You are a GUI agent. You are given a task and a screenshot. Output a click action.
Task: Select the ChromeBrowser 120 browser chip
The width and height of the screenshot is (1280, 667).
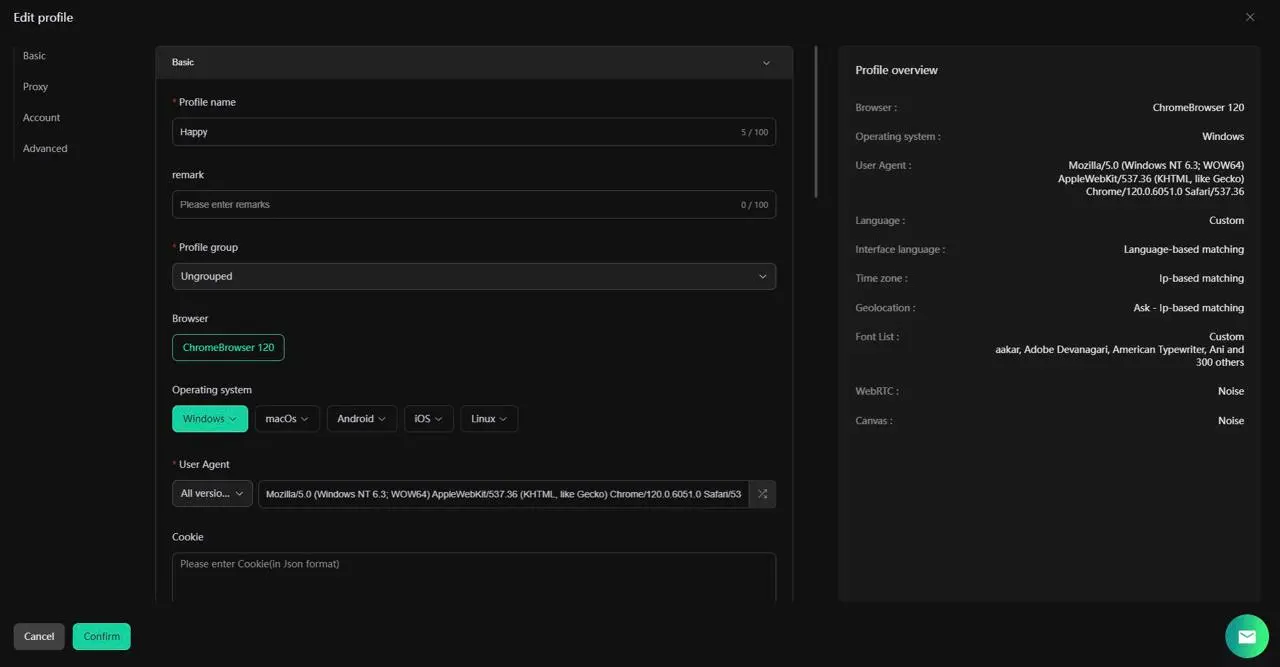(x=228, y=347)
